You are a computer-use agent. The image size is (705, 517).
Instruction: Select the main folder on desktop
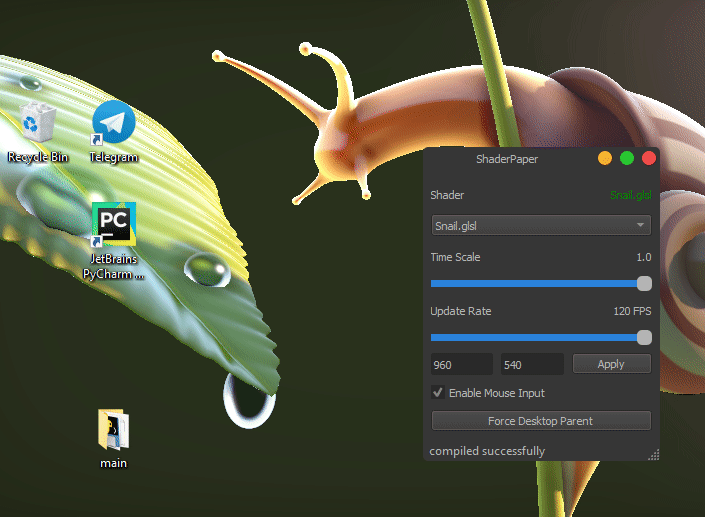pos(114,431)
